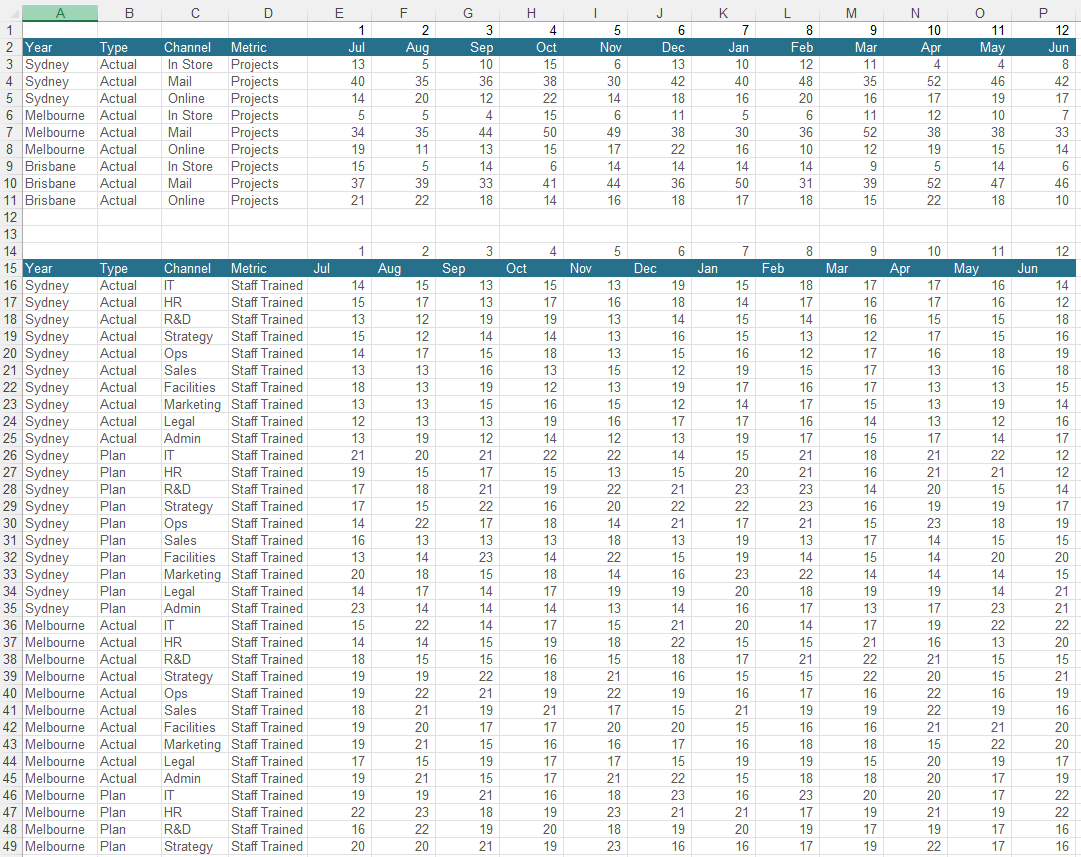Screen dimensions: 1081x857
Task: Click the Strategy cell in row 49
Action: point(195,846)
